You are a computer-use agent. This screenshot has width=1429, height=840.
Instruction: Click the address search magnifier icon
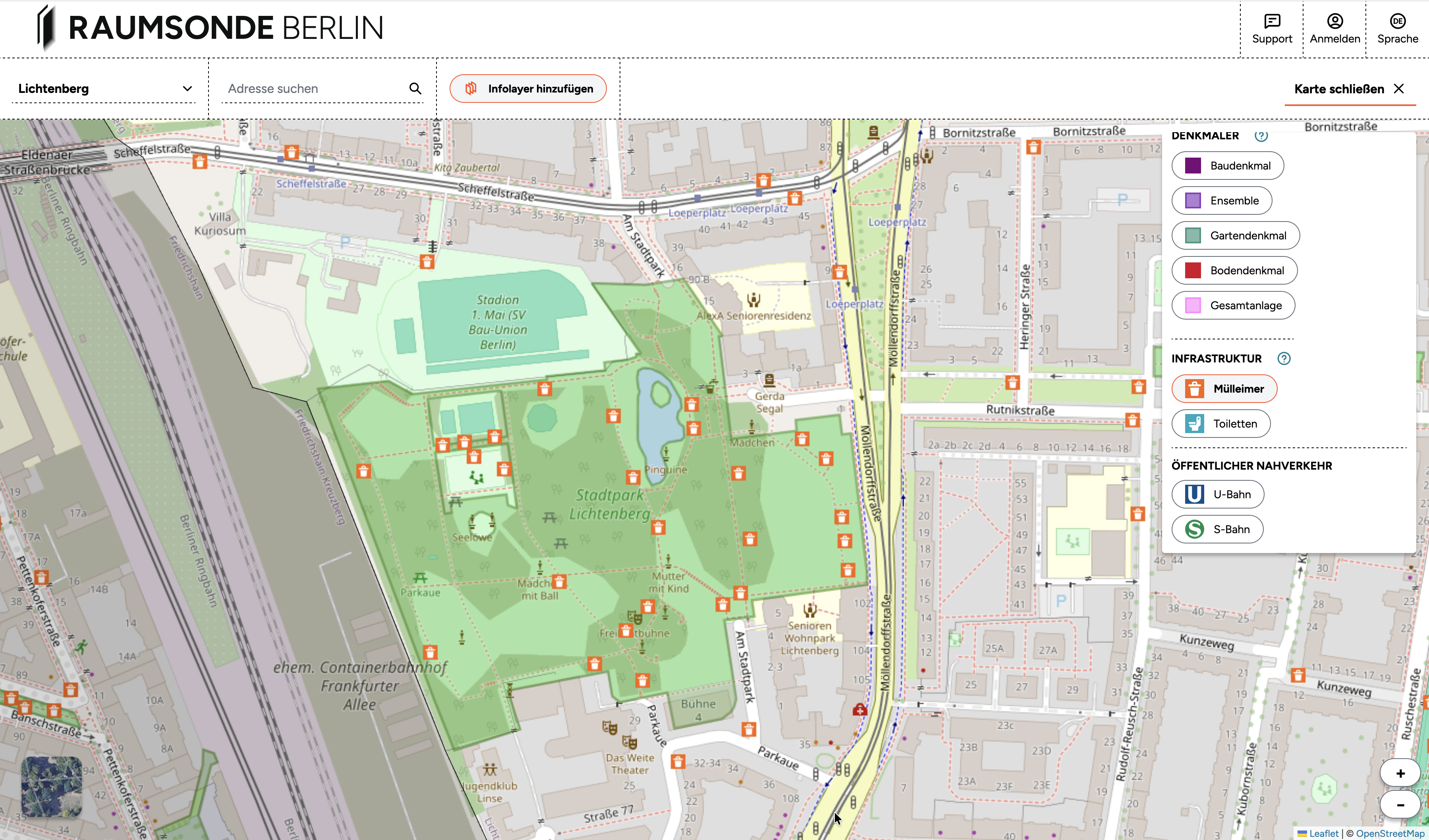415,89
